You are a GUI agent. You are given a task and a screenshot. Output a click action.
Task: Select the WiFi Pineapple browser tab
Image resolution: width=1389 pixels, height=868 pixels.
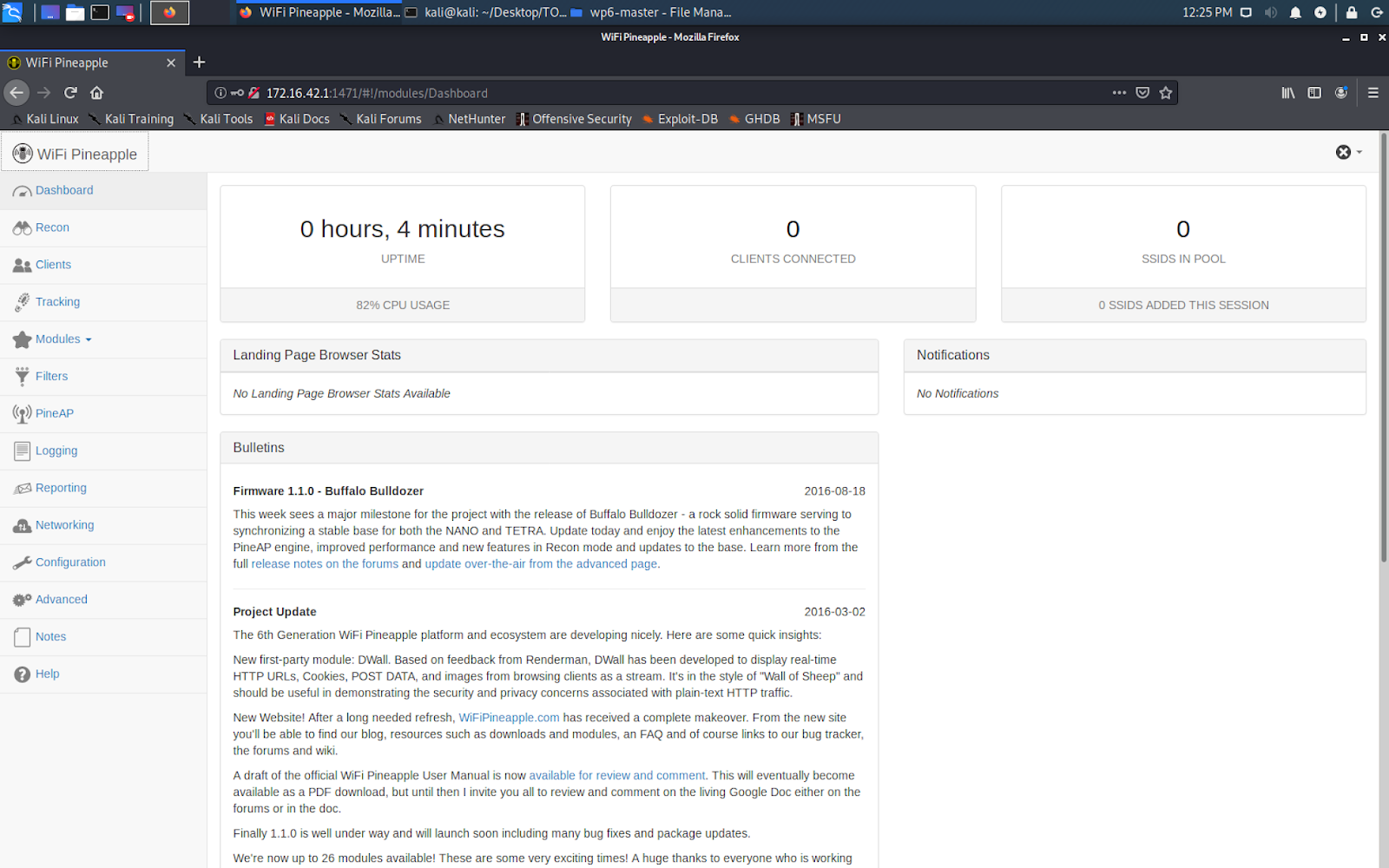91,62
